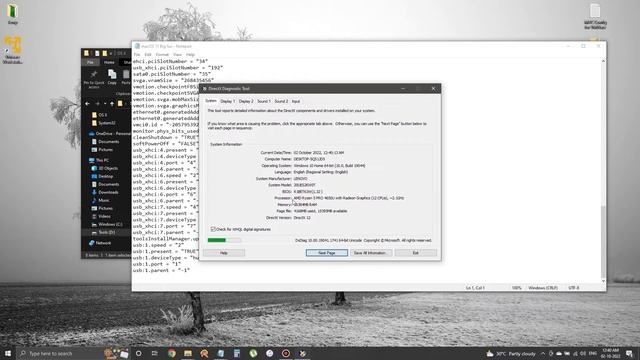This screenshot has width=640, height=360.
Task: Click the green progress bar in DirectX tool
Action: tap(224, 240)
